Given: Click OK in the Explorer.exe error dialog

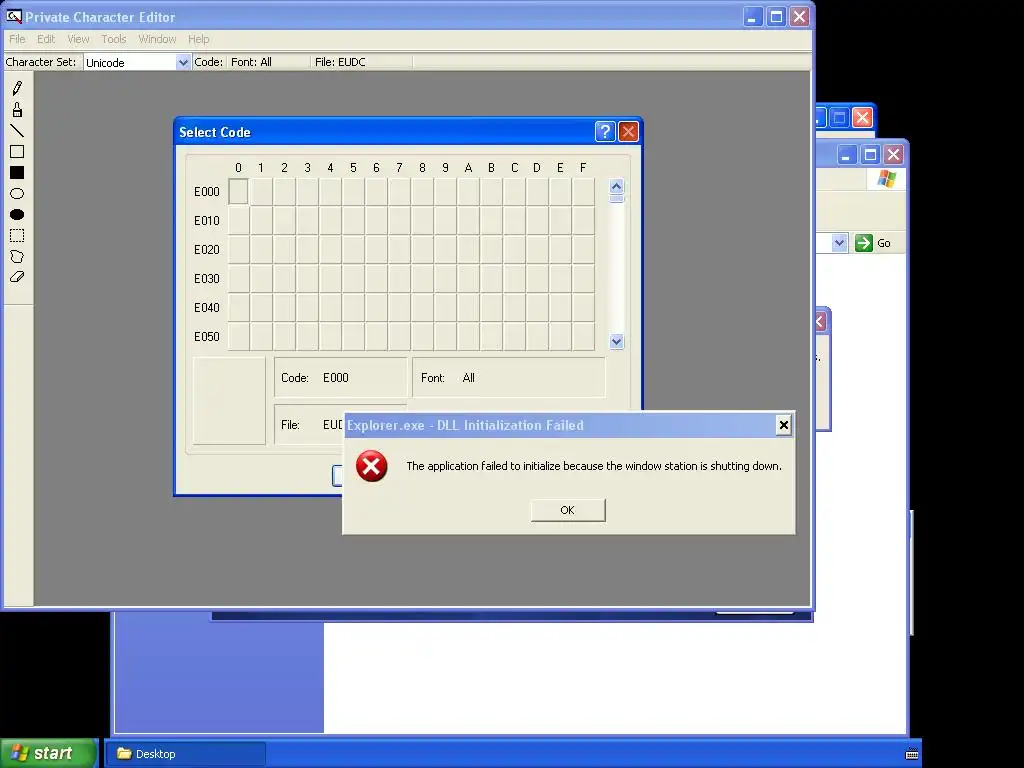Looking at the screenshot, I should tap(568, 510).
